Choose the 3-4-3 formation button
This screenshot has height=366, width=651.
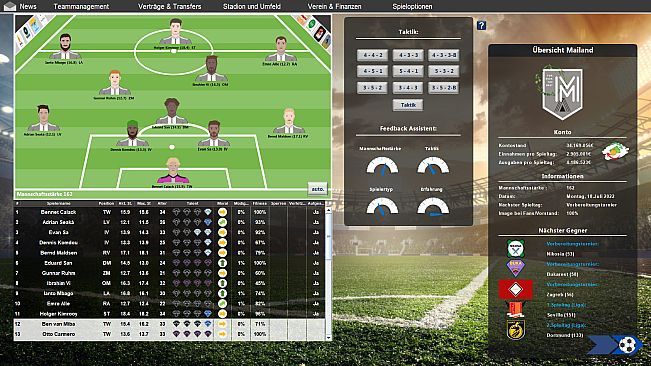click(408, 88)
